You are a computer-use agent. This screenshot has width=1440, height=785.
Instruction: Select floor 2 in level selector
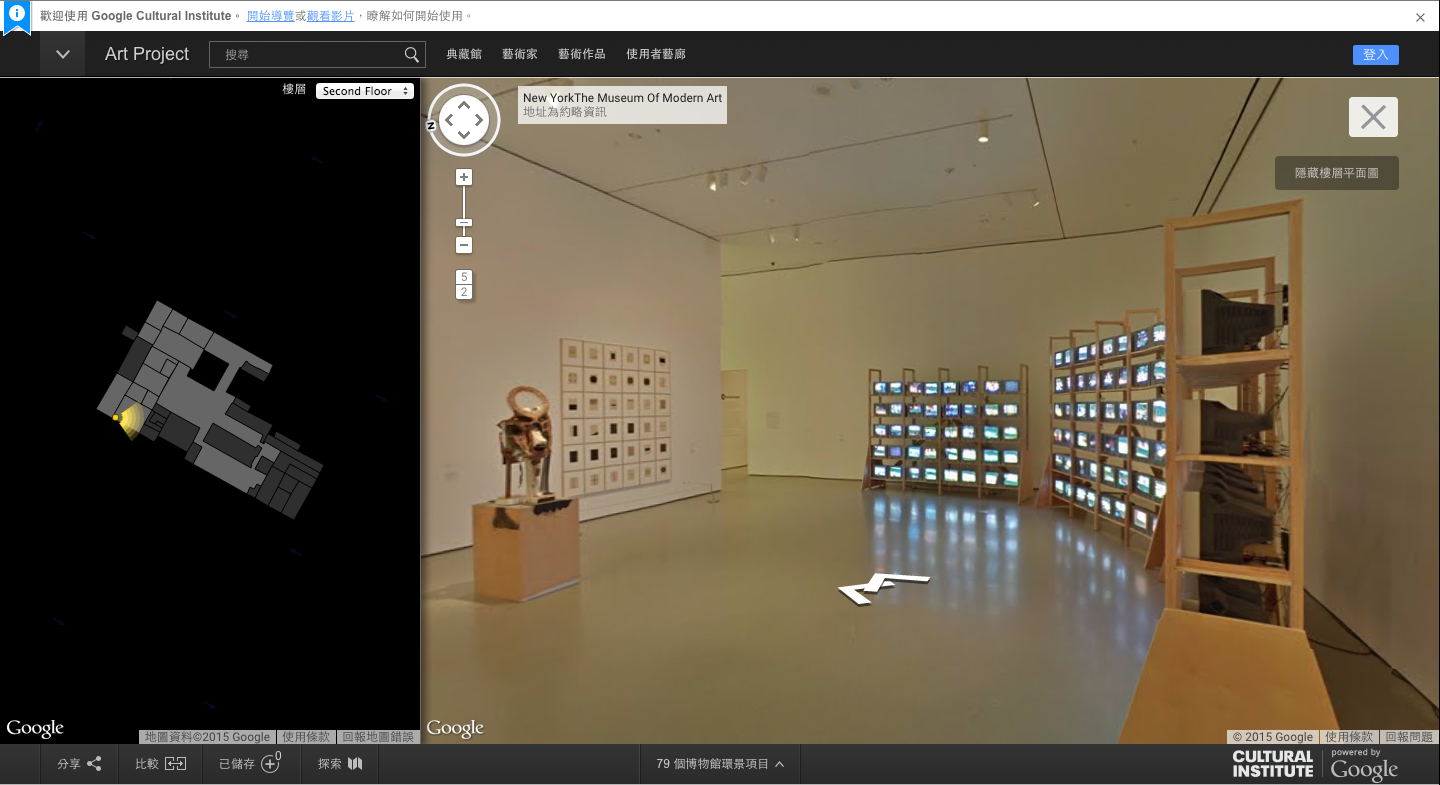point(463,292)
